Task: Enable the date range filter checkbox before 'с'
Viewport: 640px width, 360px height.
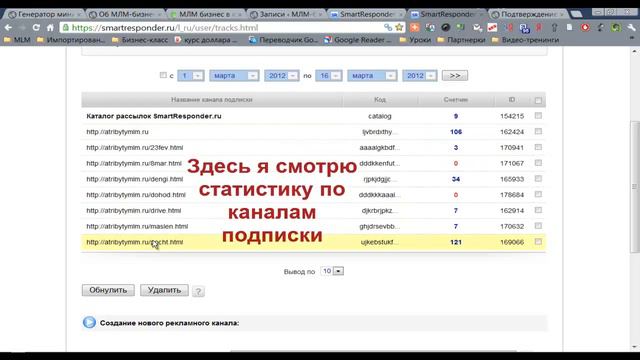Action: click(x=163, y=75)
